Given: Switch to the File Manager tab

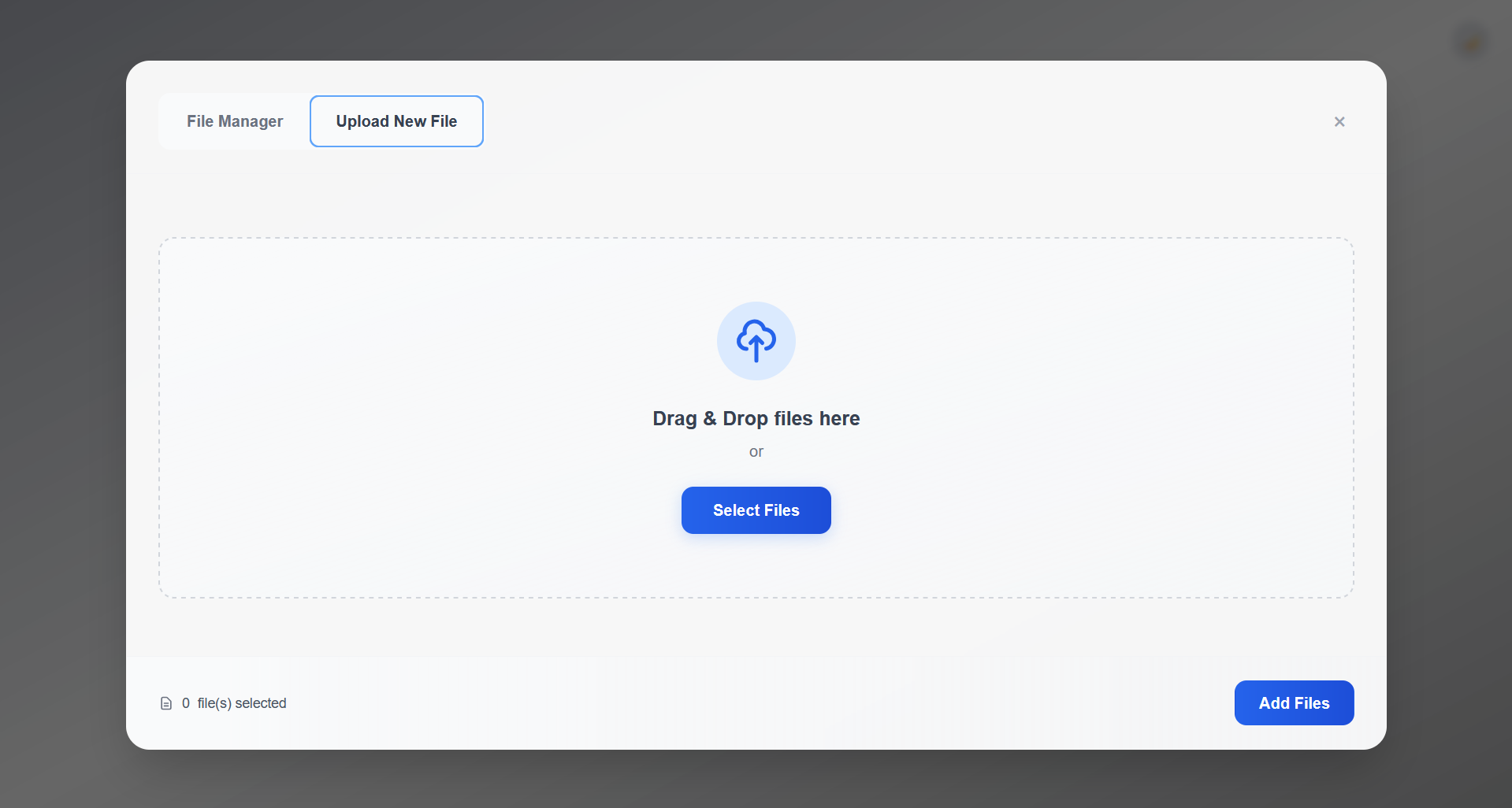Looking at the screenshot, I should point(234,121).
